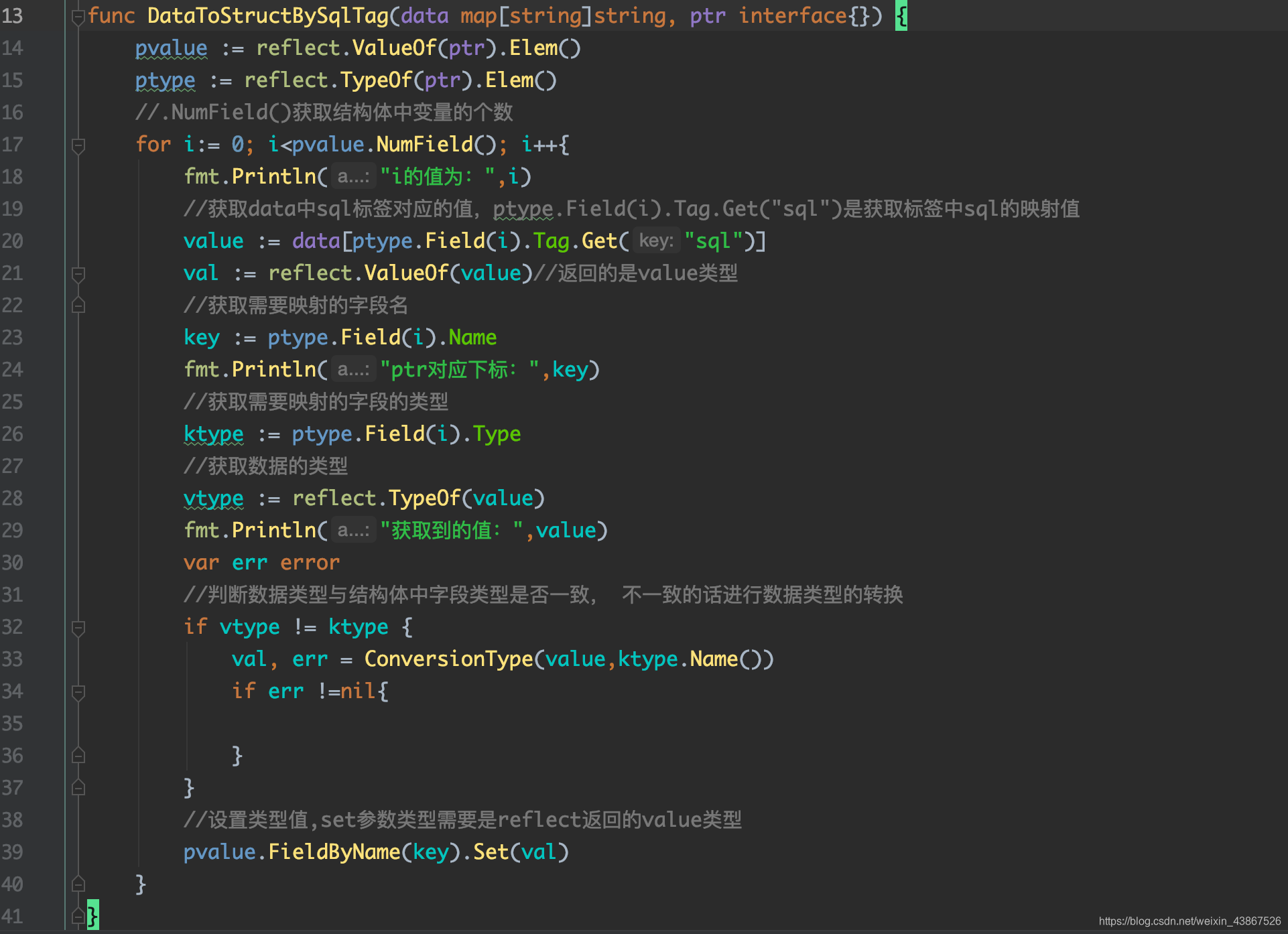Click function name DataToStructBySqlTag
The image size is (1288, 934).
tap(268, 16)
